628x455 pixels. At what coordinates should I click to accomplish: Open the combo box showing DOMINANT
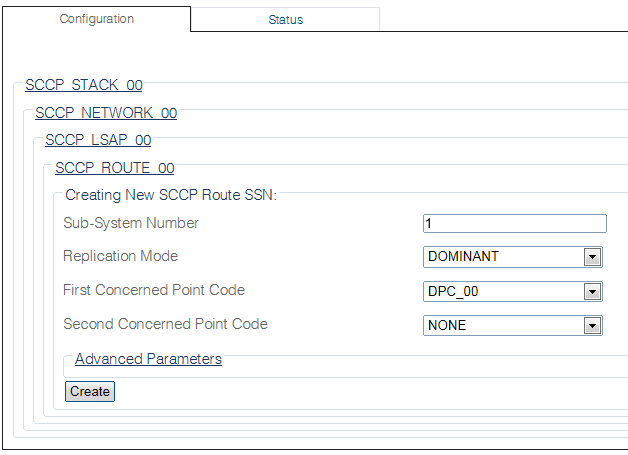coord(513,257)
